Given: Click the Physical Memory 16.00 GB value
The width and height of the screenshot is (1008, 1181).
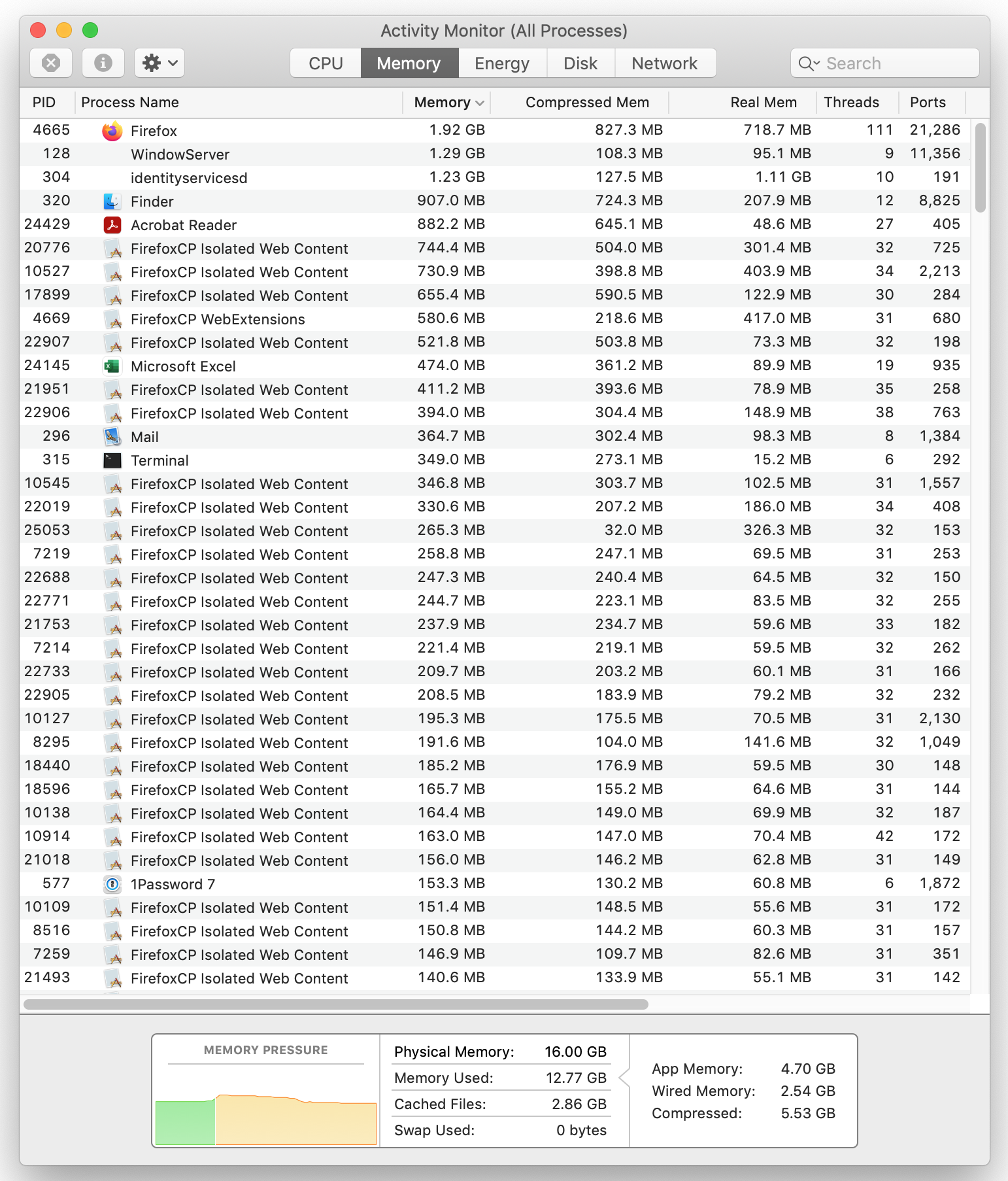Looking at the screenshot, I should pyautogui.click(x=576, y=1052).
